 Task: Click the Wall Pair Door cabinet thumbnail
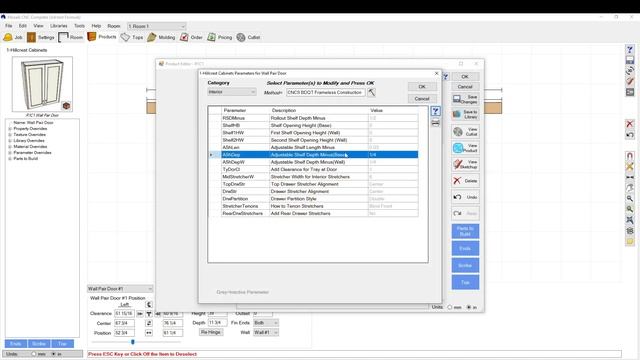[42, 84]
